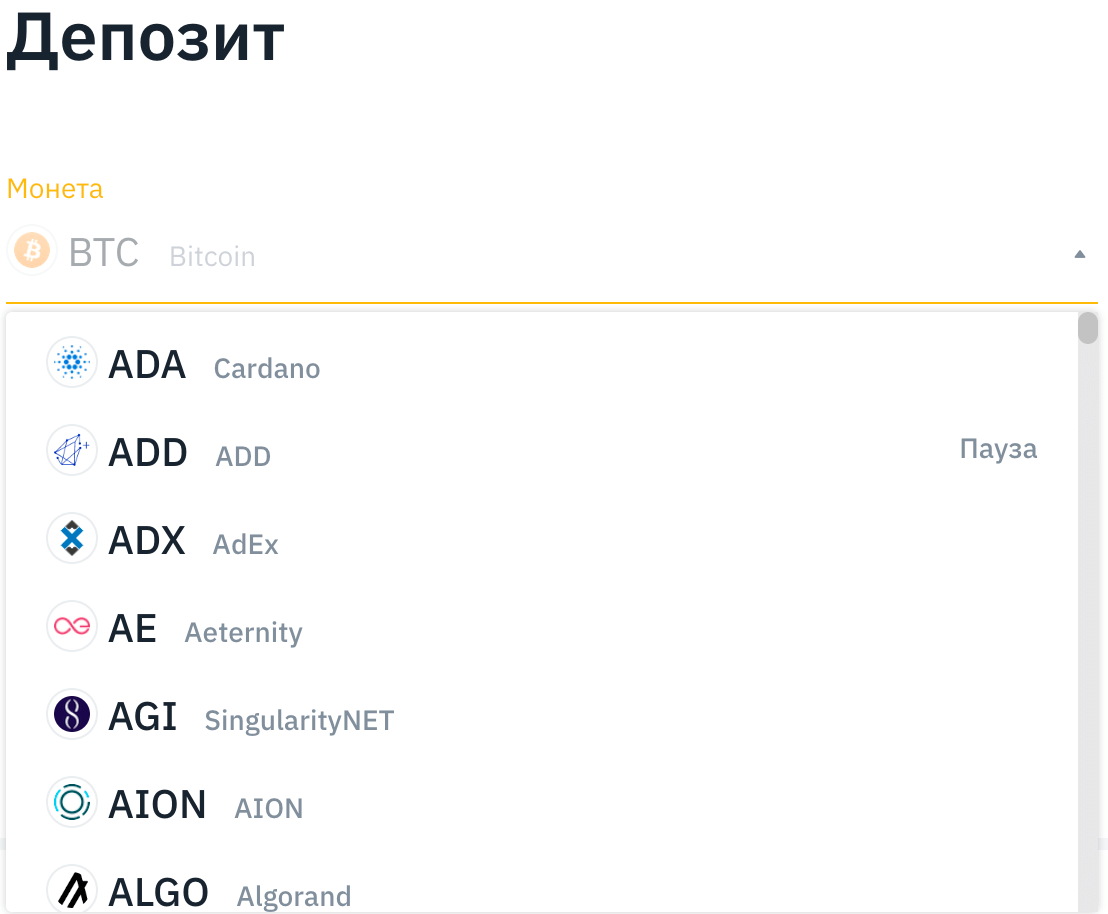Click the Bitcoin icon in coin selector
The width and height of the screenshot is (1108, 914).
[32, 250]
